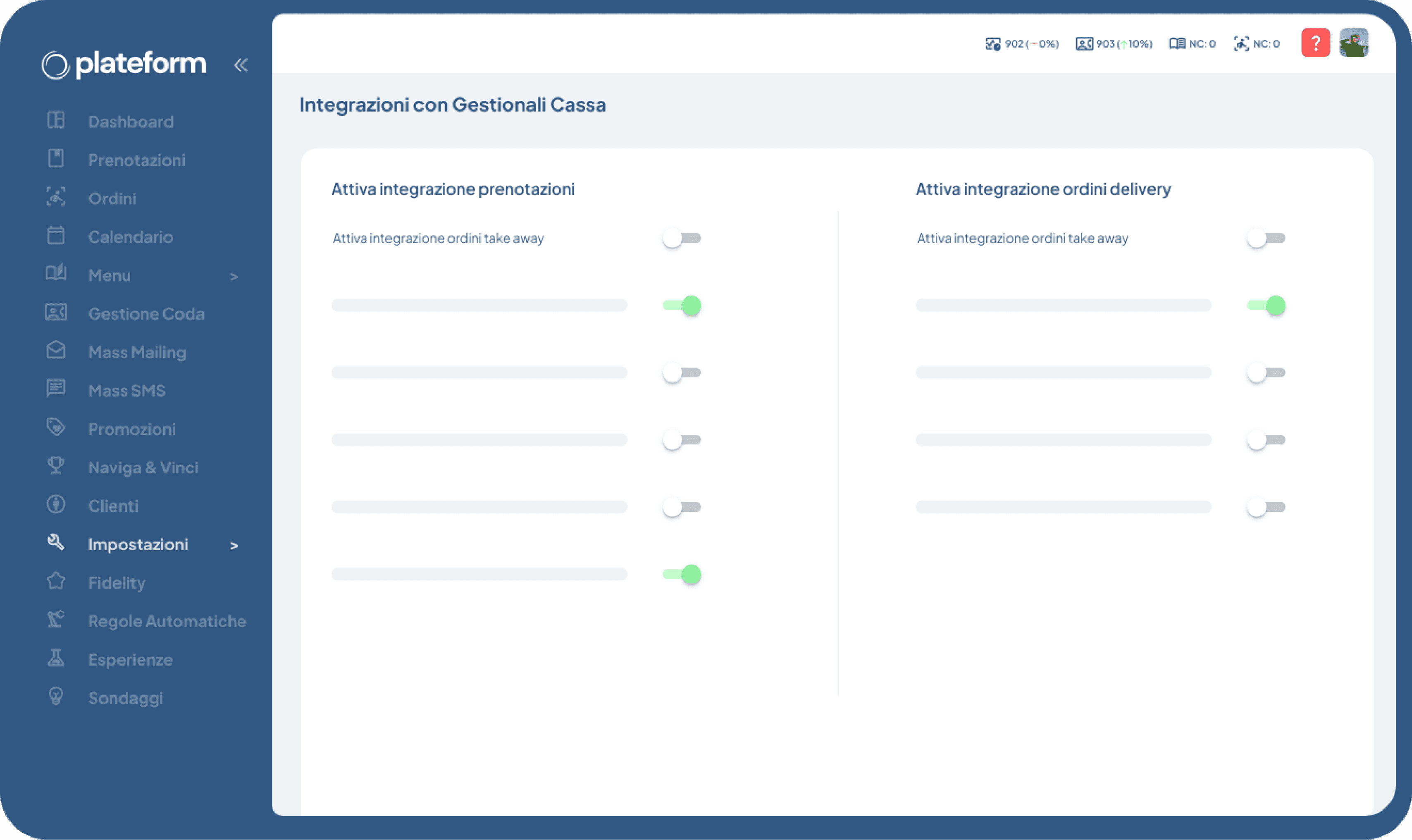Click the red help question mark icon
The height and width of the screenshot is (840, 1412).
click(1315, 43)
